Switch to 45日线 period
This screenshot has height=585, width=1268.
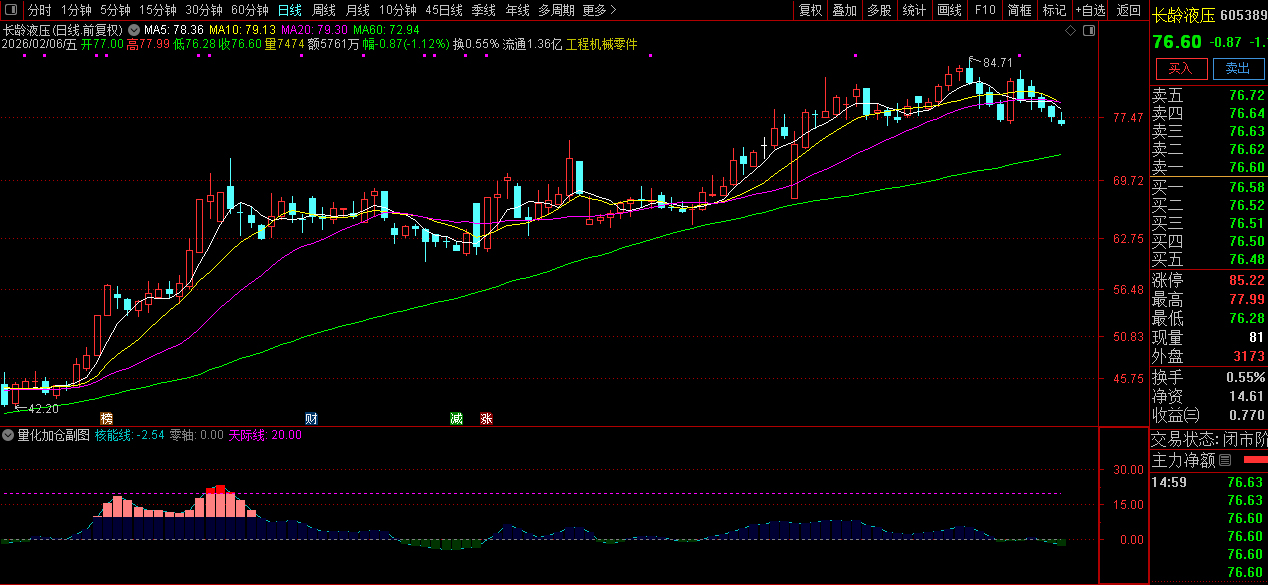pyautogui.click(x=444, y=10)
